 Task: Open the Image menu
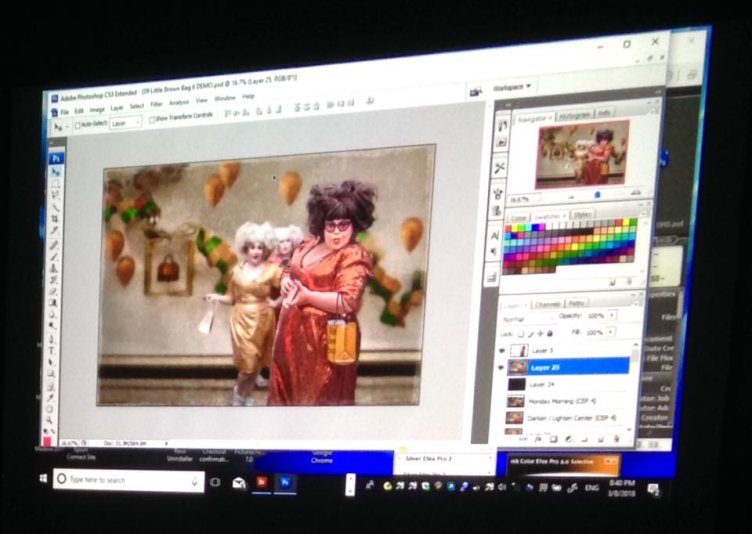tap(96, 109)
